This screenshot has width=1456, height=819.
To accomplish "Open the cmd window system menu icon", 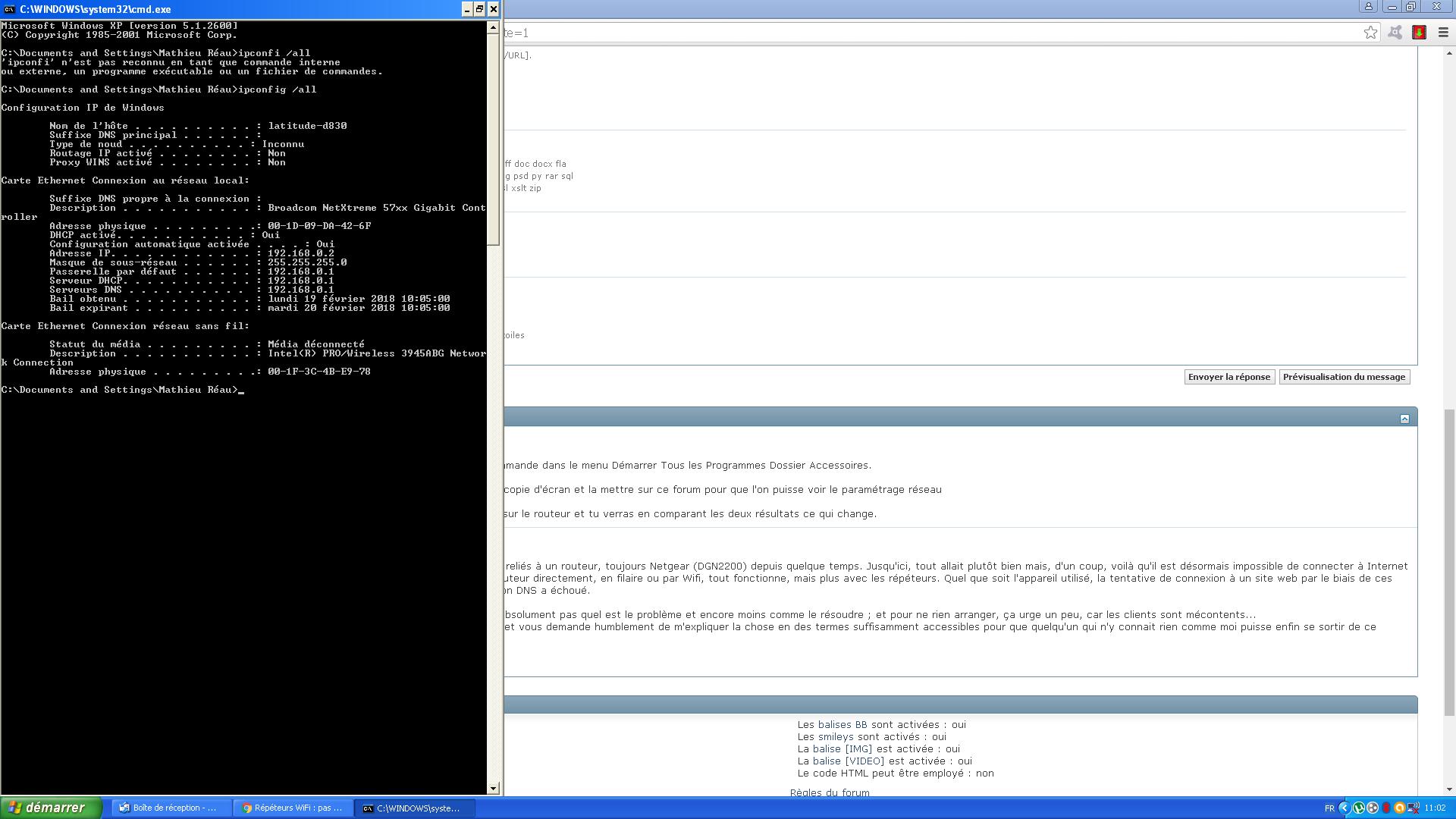I will point(9,9).
